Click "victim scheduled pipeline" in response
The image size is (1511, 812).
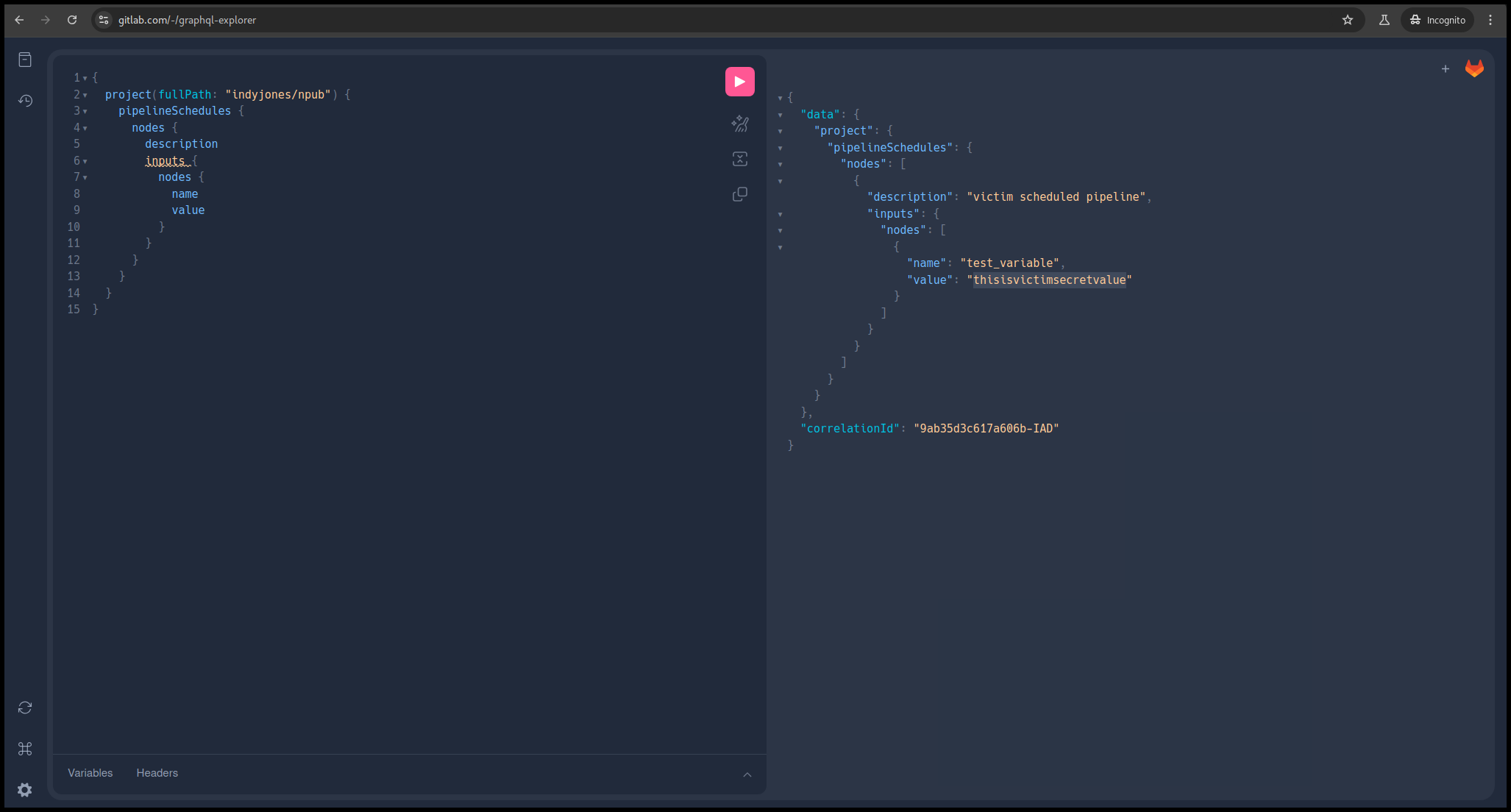[x=1056, y=196]
